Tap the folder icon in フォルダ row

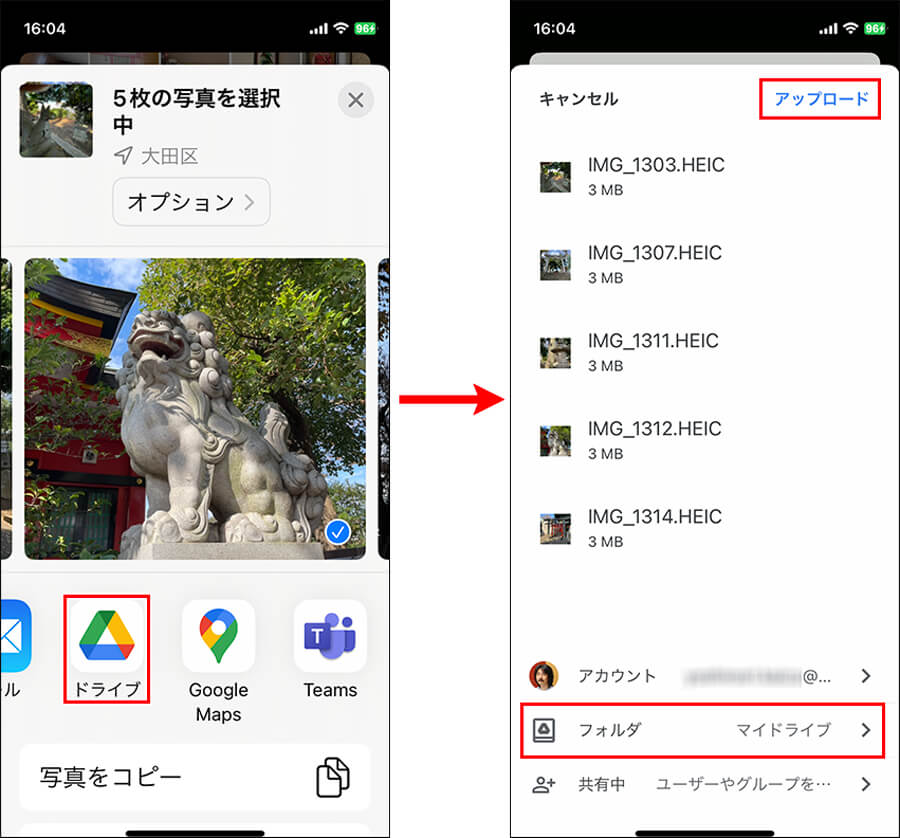click(x=543, y=730)
